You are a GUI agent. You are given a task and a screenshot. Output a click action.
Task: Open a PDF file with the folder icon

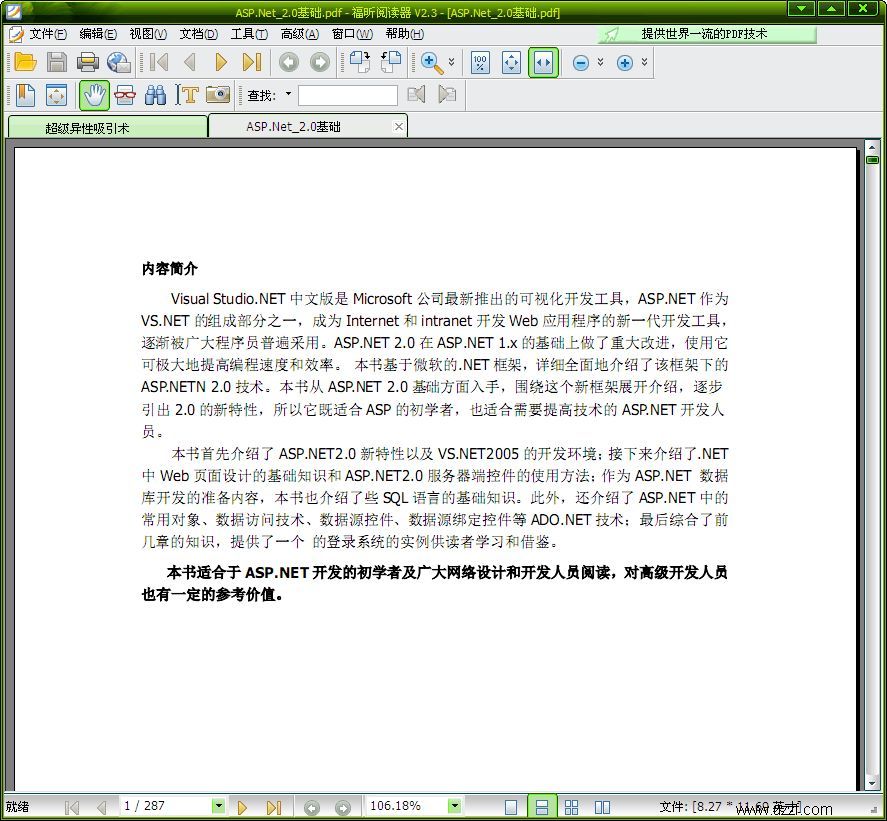pyautogui.click(x=25, y=62)
